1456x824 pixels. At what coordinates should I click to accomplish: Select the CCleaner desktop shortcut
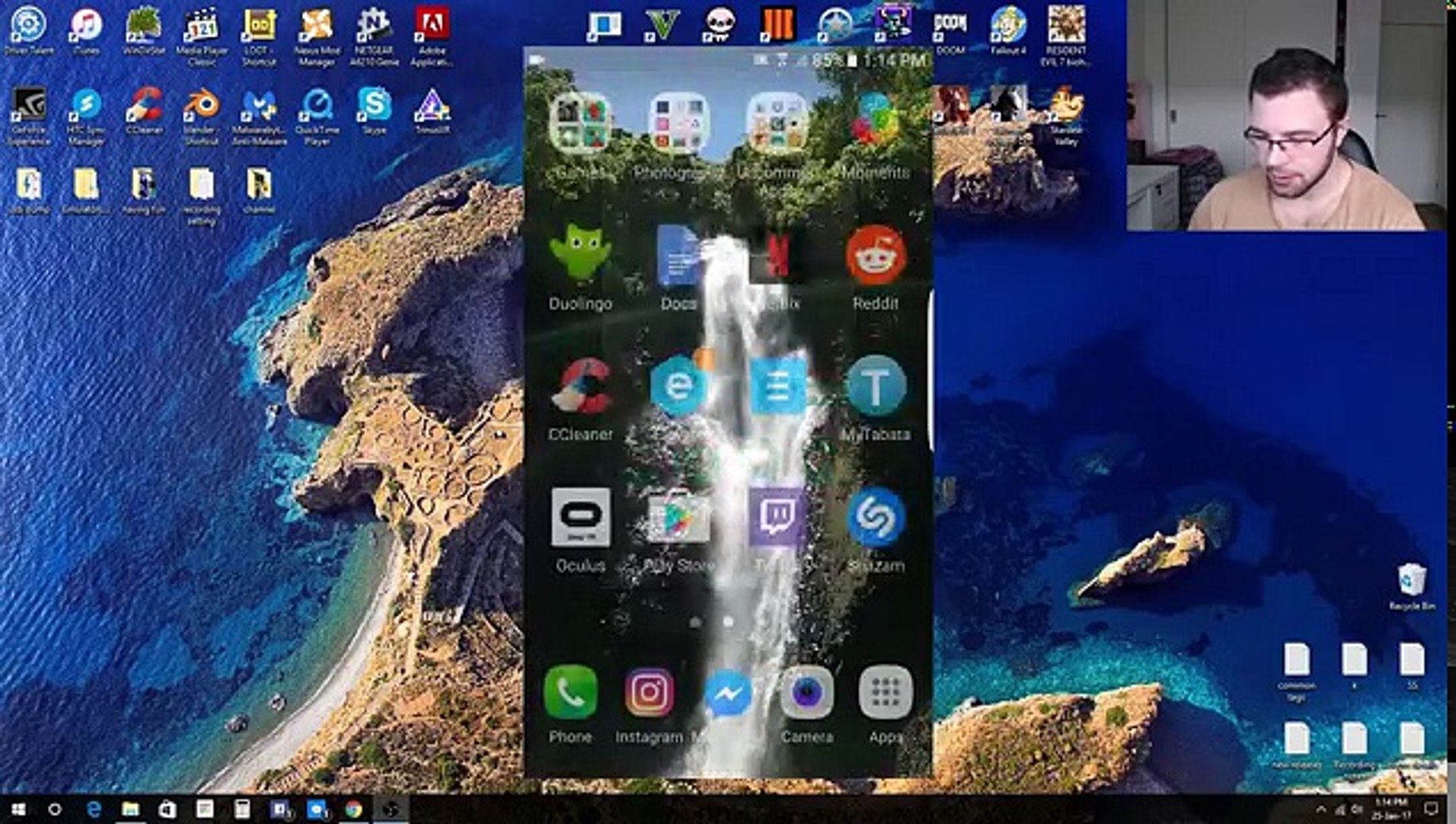pos(144,111)
